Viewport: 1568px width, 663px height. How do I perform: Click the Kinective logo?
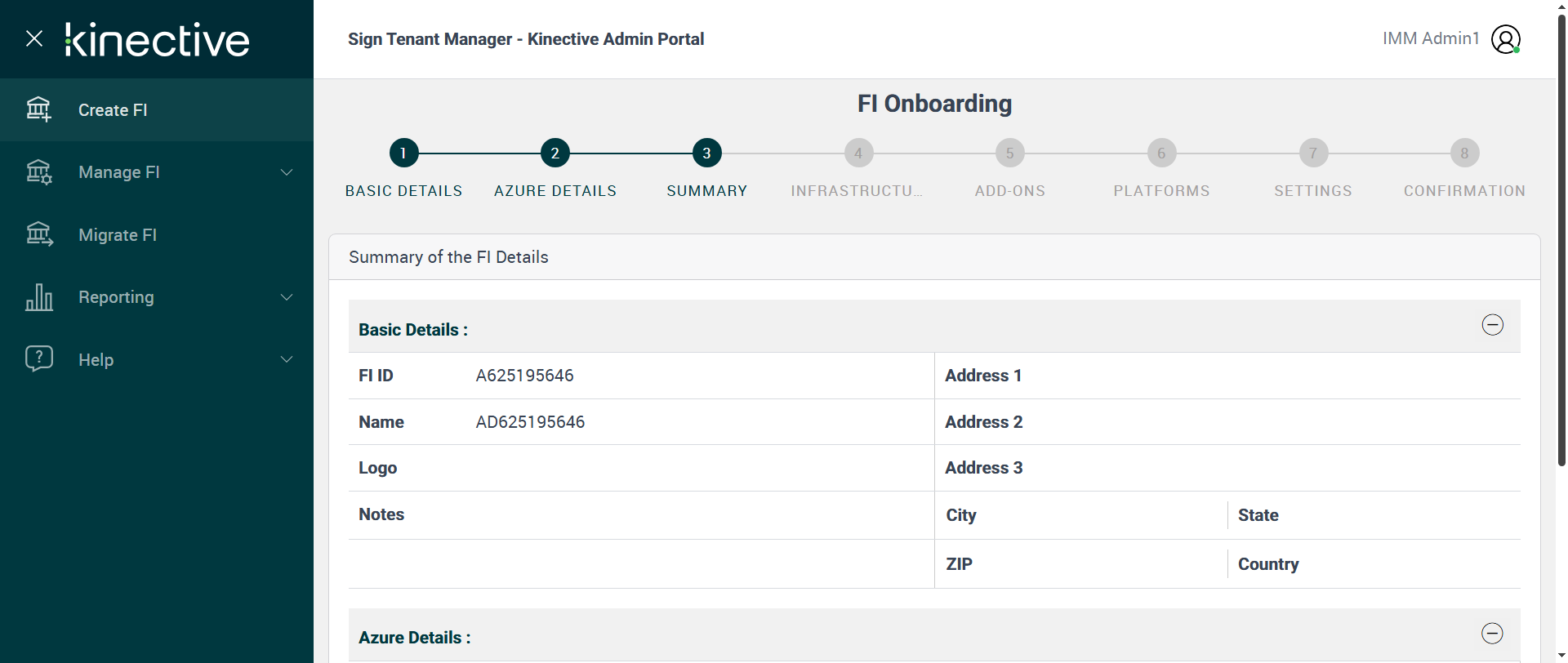[x=158, y=39]
